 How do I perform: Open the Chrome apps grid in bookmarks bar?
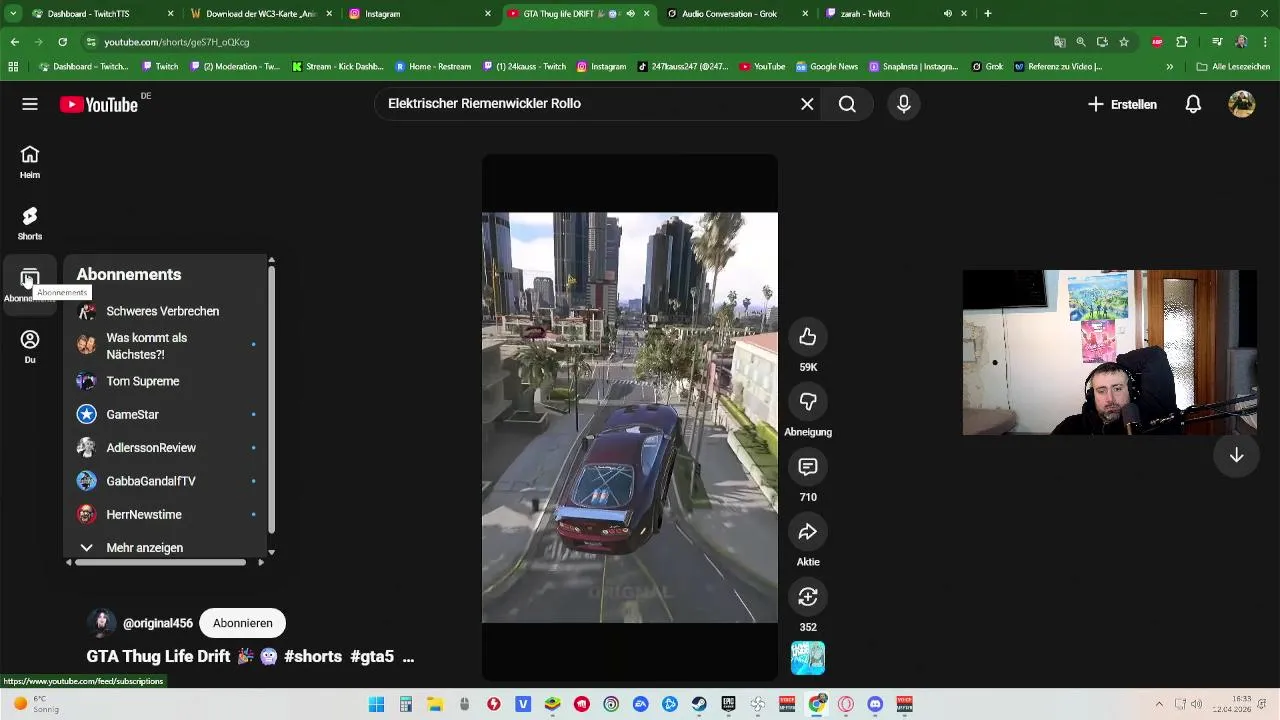pyautogui.click(x=13, y=67)
